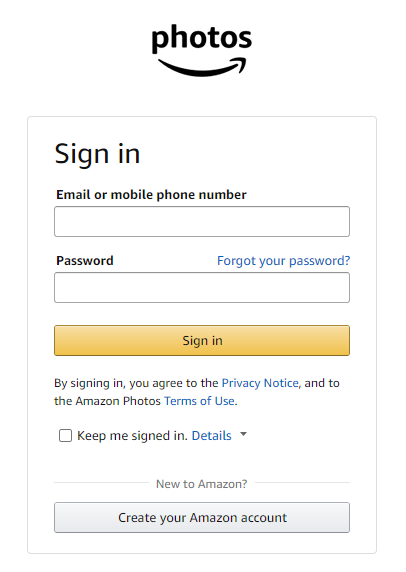This screenshot has width=406, height=572.
Task: Open the Details link
Action: [212, 436]
